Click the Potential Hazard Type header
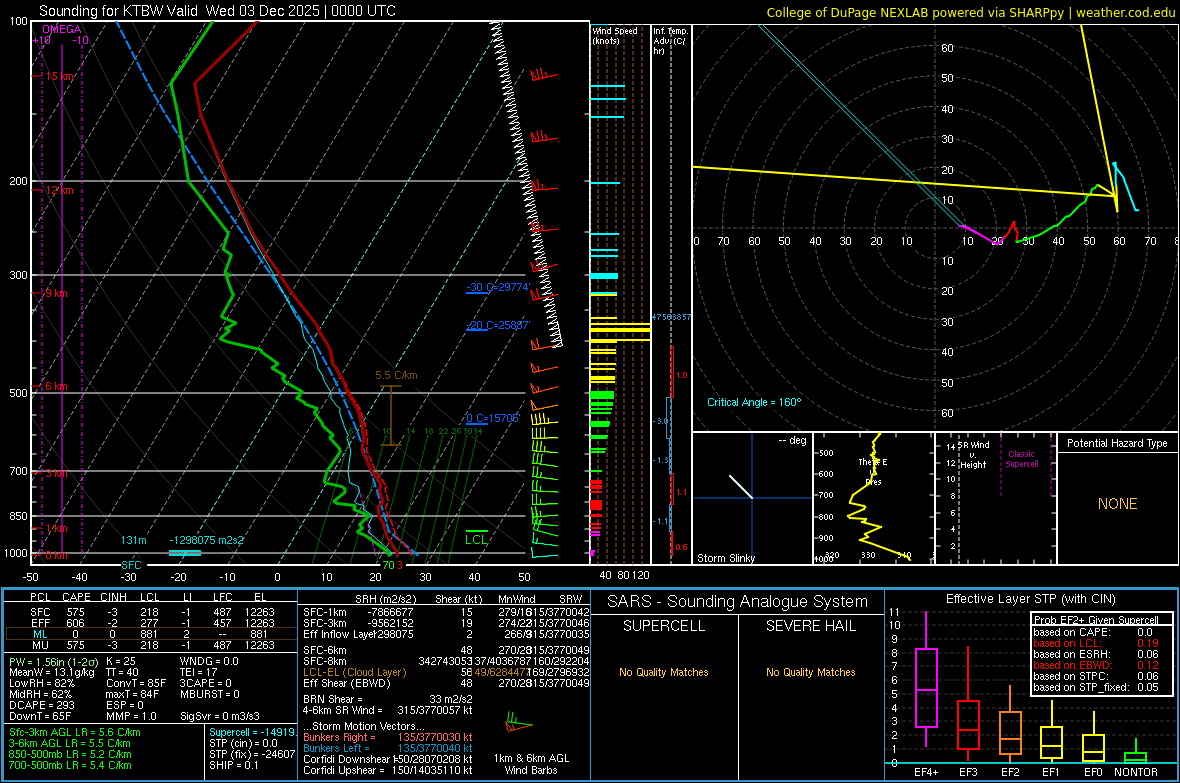The width and height of the screenshot is (1180, 783). pos(1117,443)
